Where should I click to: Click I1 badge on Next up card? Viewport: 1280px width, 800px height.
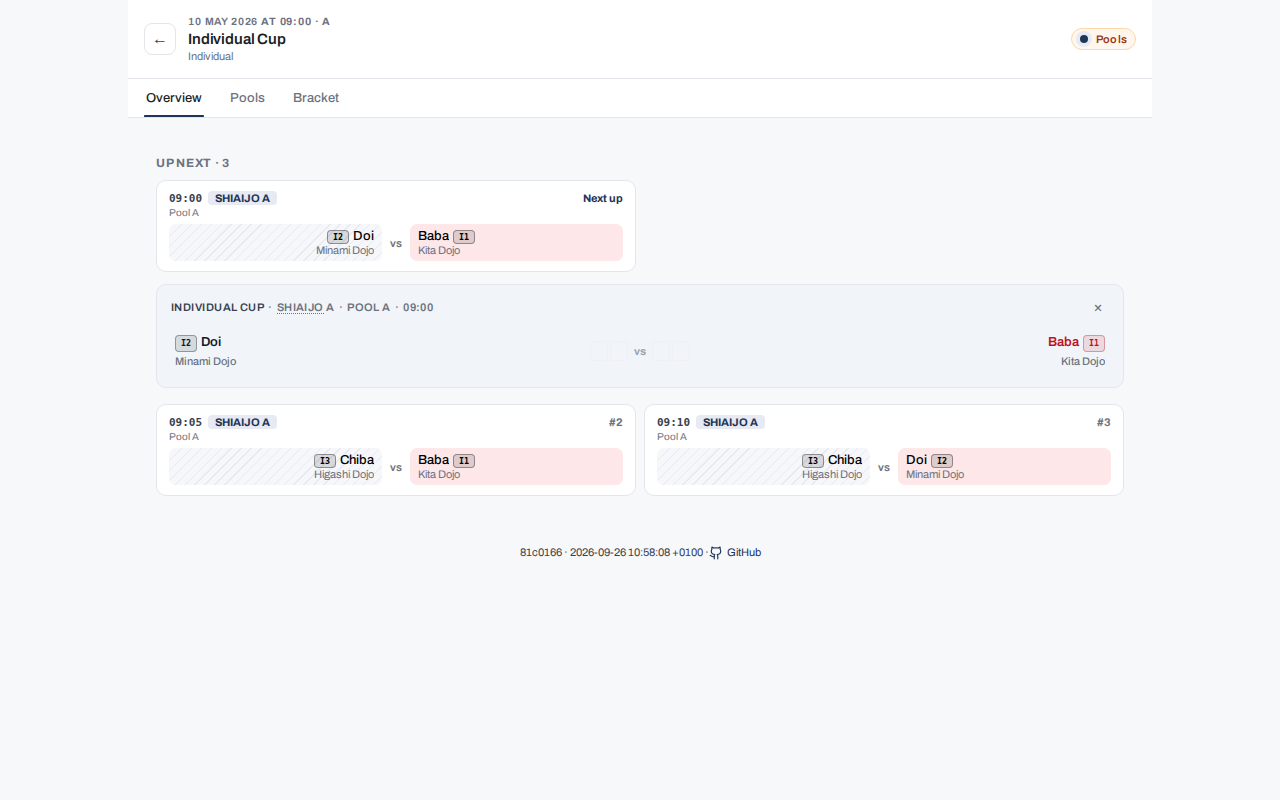464,237
